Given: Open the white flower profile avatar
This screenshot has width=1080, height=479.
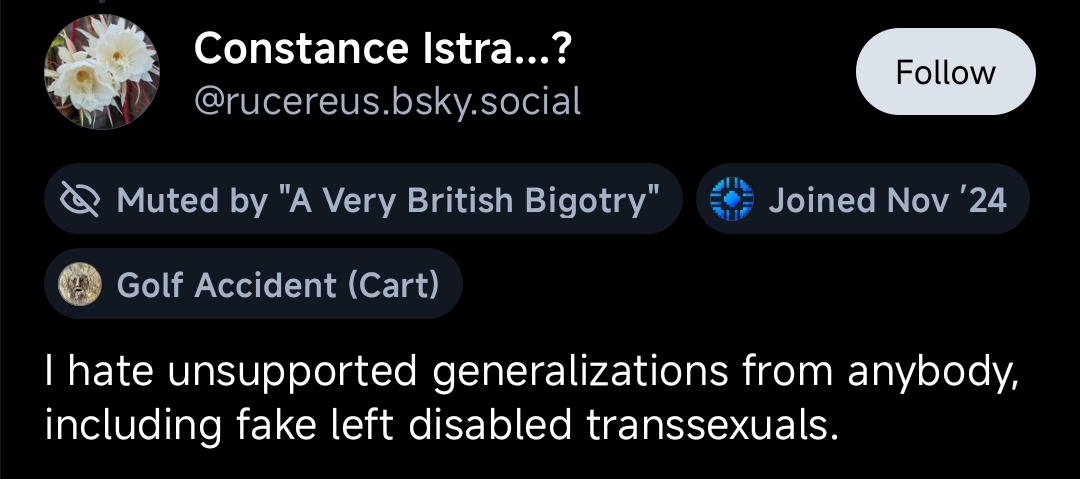Looking at the screenshot, I should coord(102,72).
